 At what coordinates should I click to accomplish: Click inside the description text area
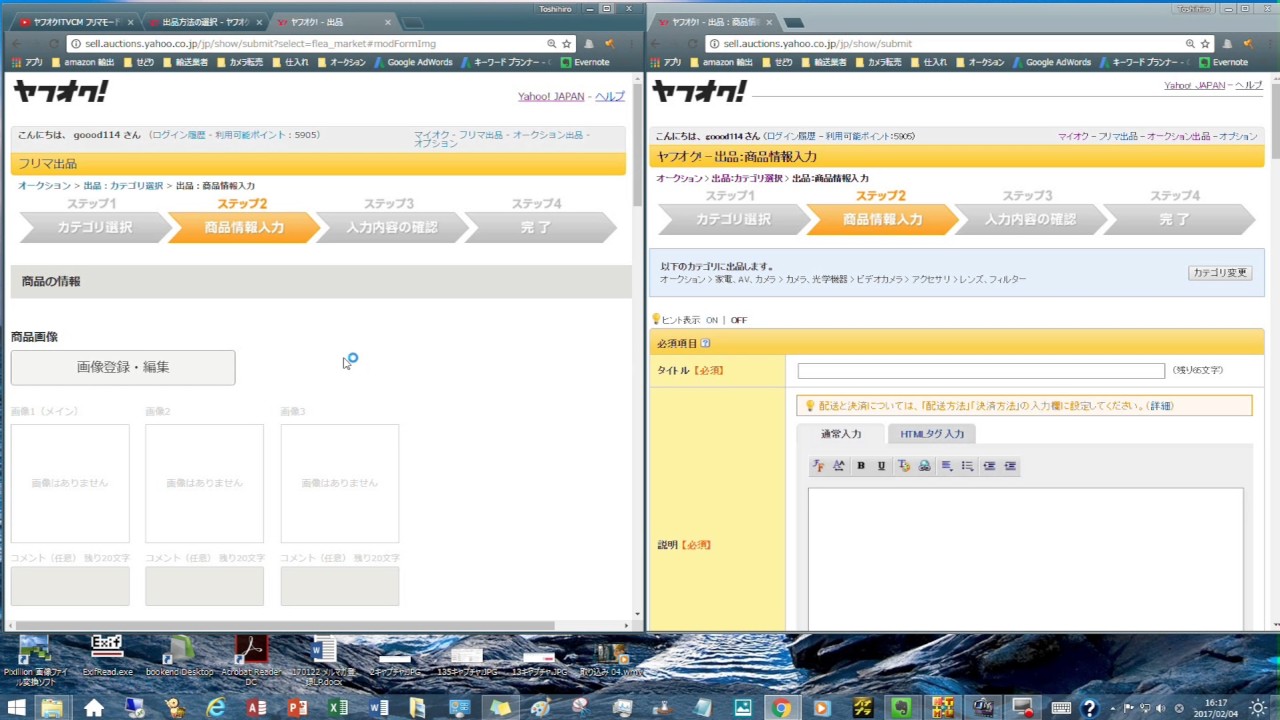click(x=1025, y=558)
